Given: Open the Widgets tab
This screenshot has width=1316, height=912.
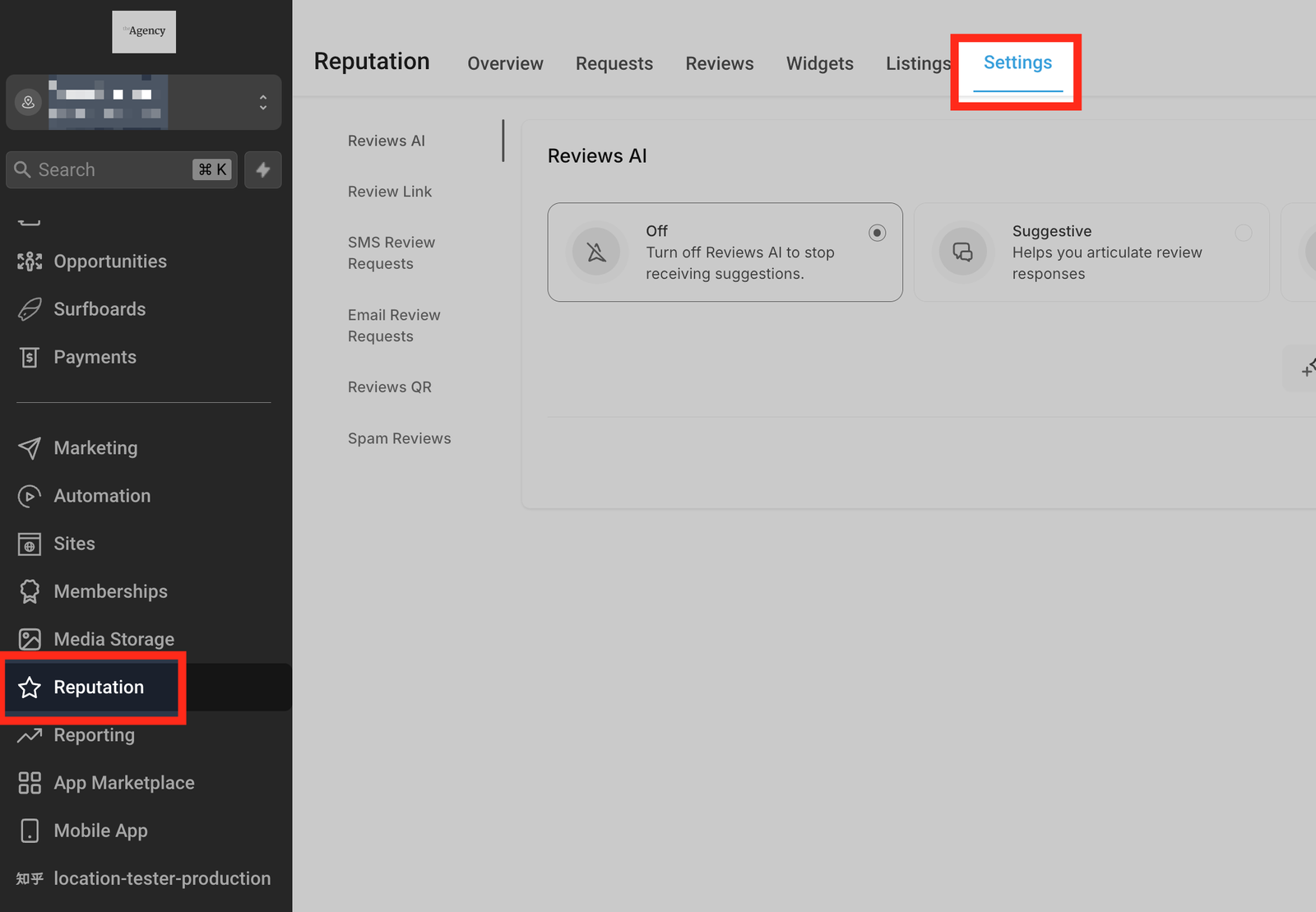Looking at the screenshot, I should pyautogui.click(x=819, y=63).
